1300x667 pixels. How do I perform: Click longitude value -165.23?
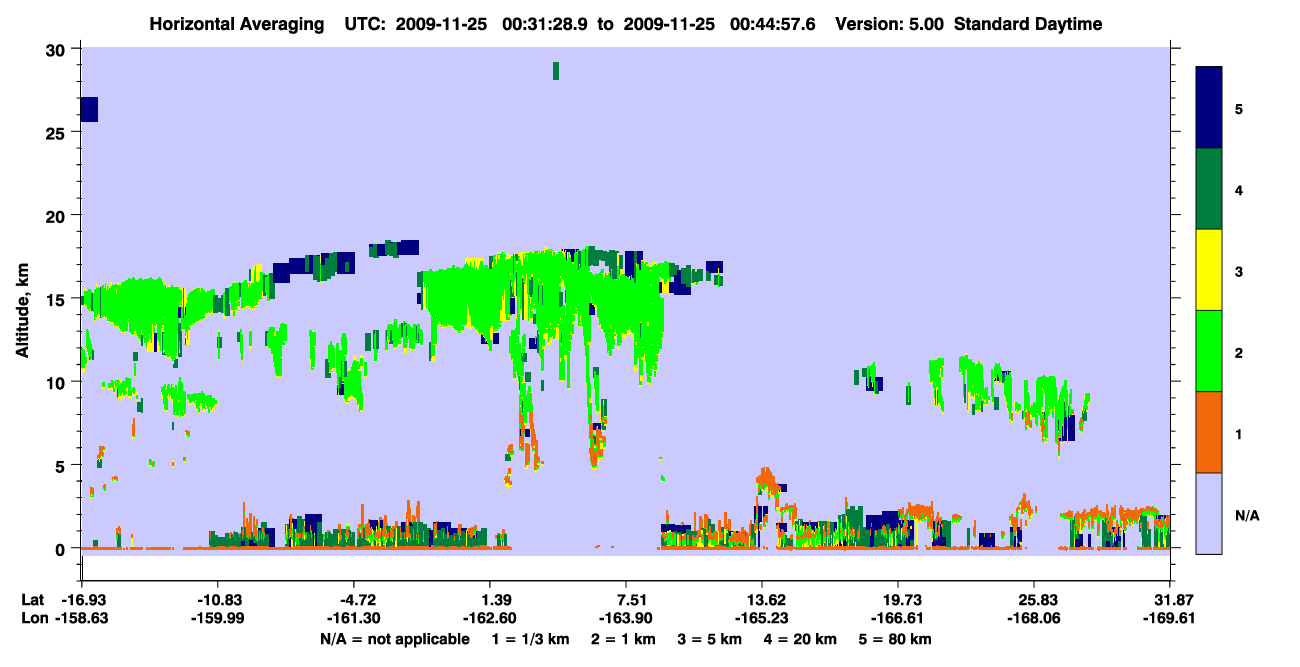point(762,618)
